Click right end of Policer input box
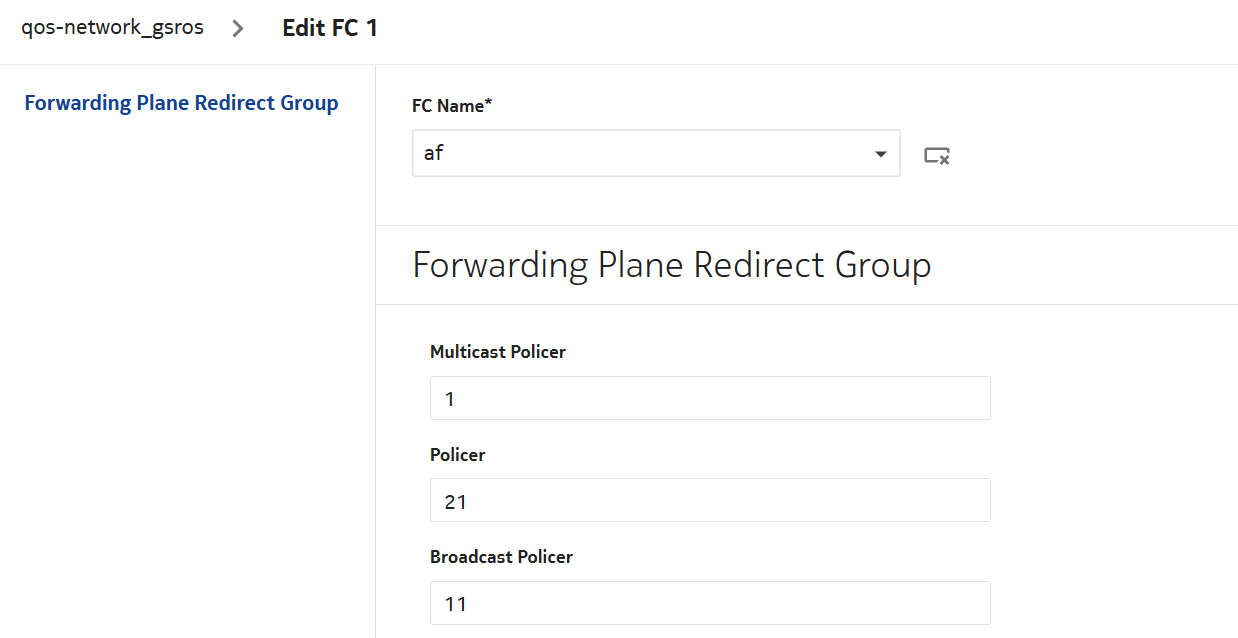 (x=975, y=500)
